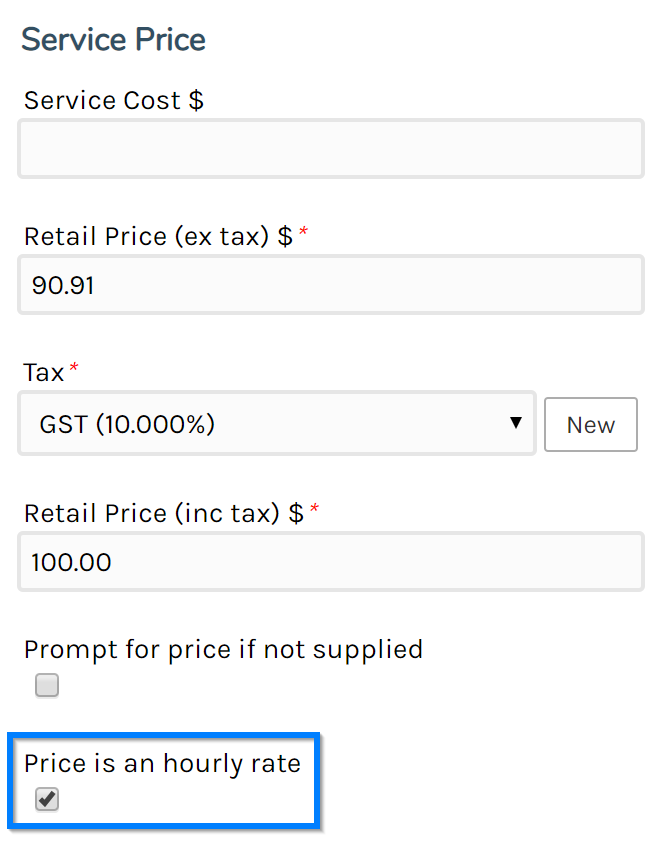The width and height of the screenshot is (665, 844).
Task: Click the 'Service Cost $' label
Action: point(113,100)
